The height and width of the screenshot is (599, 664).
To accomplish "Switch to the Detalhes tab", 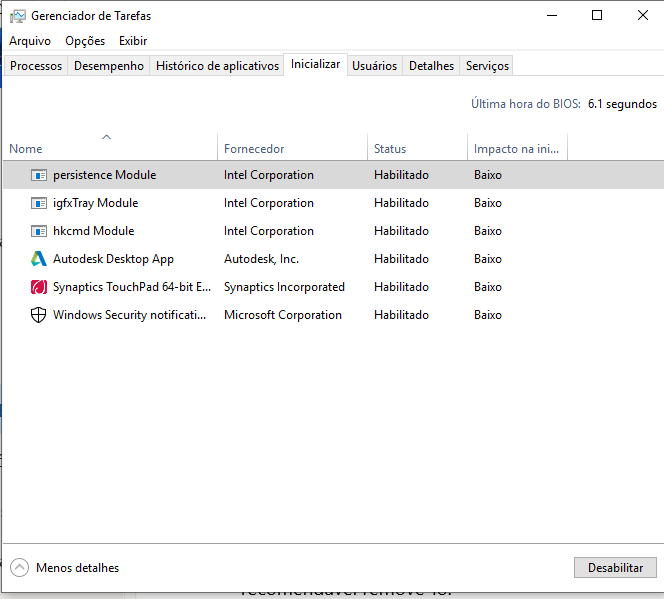I will point(431,66).
